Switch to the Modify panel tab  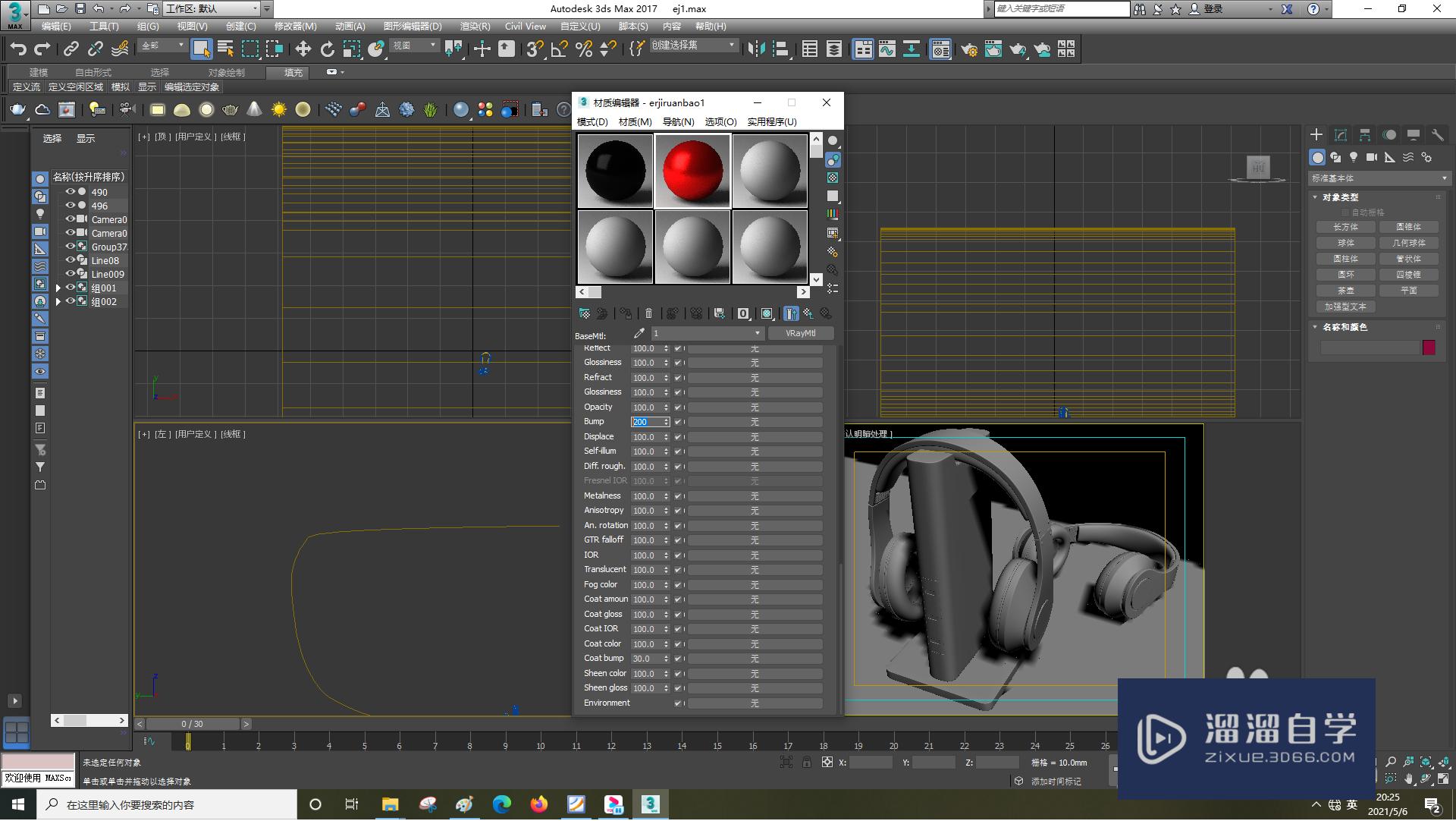(x=1341, y=134)
